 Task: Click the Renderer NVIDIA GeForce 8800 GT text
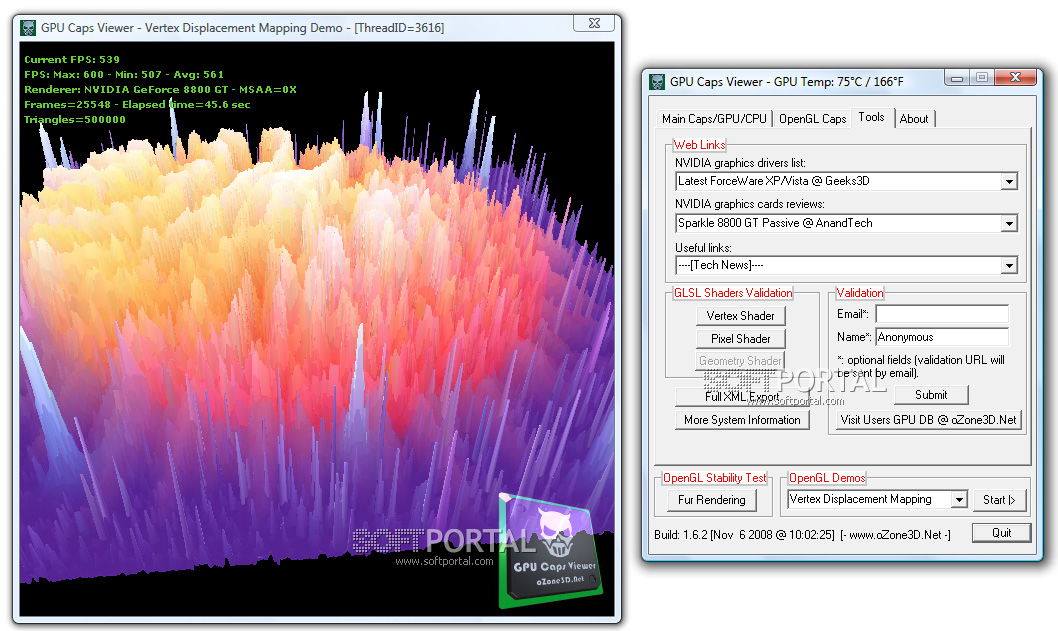pos(160,89)
